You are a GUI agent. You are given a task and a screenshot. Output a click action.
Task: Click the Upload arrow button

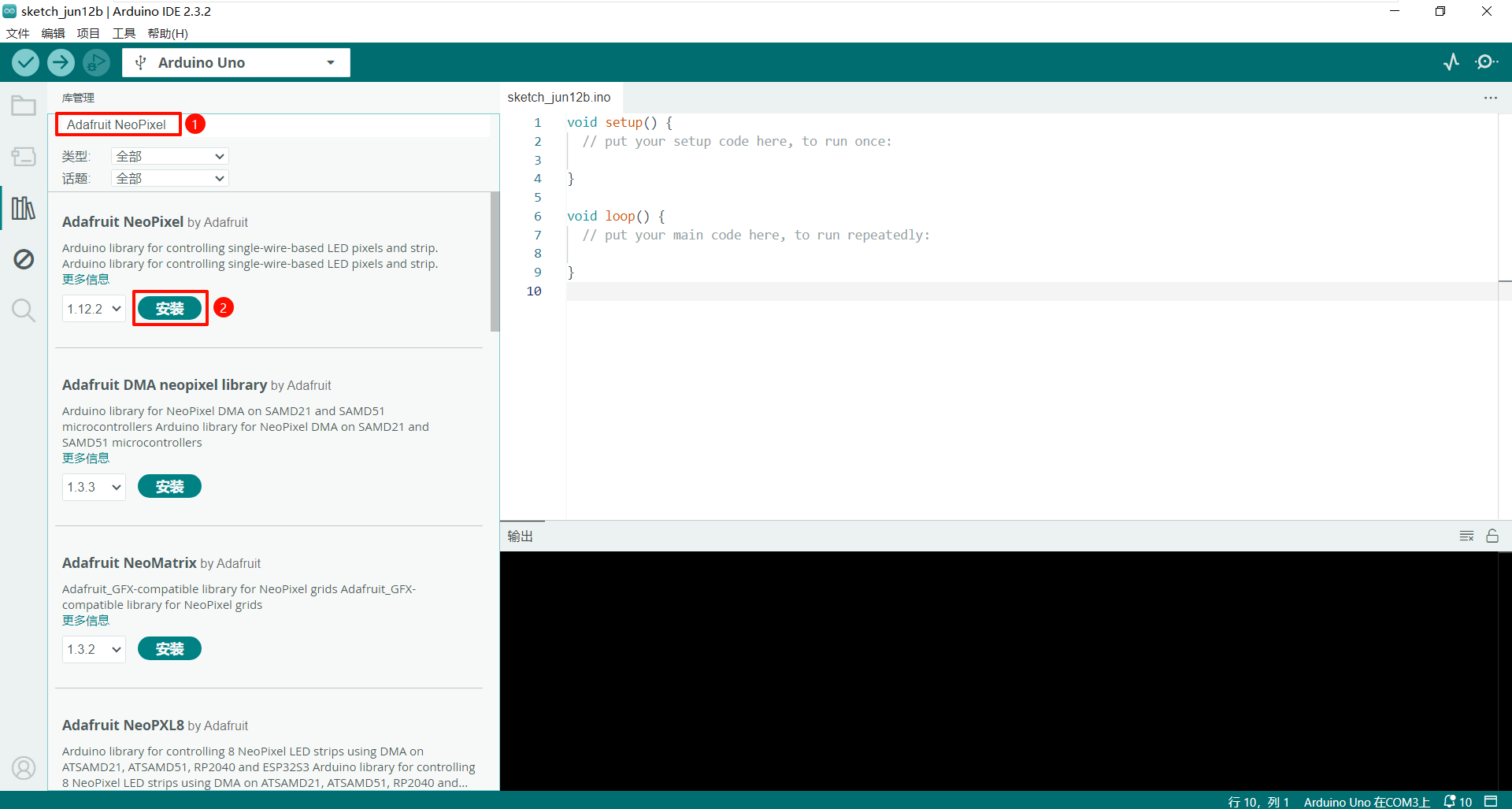click(61, 62)
